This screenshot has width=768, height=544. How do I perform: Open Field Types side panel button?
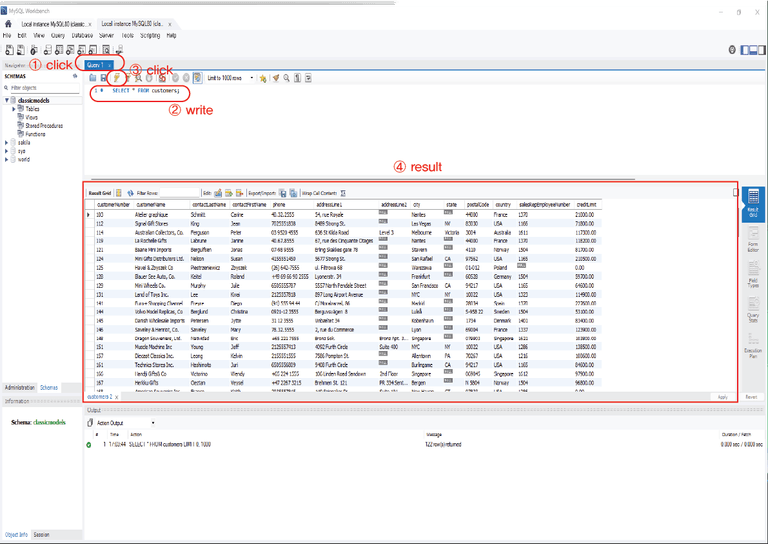[753, 274]
